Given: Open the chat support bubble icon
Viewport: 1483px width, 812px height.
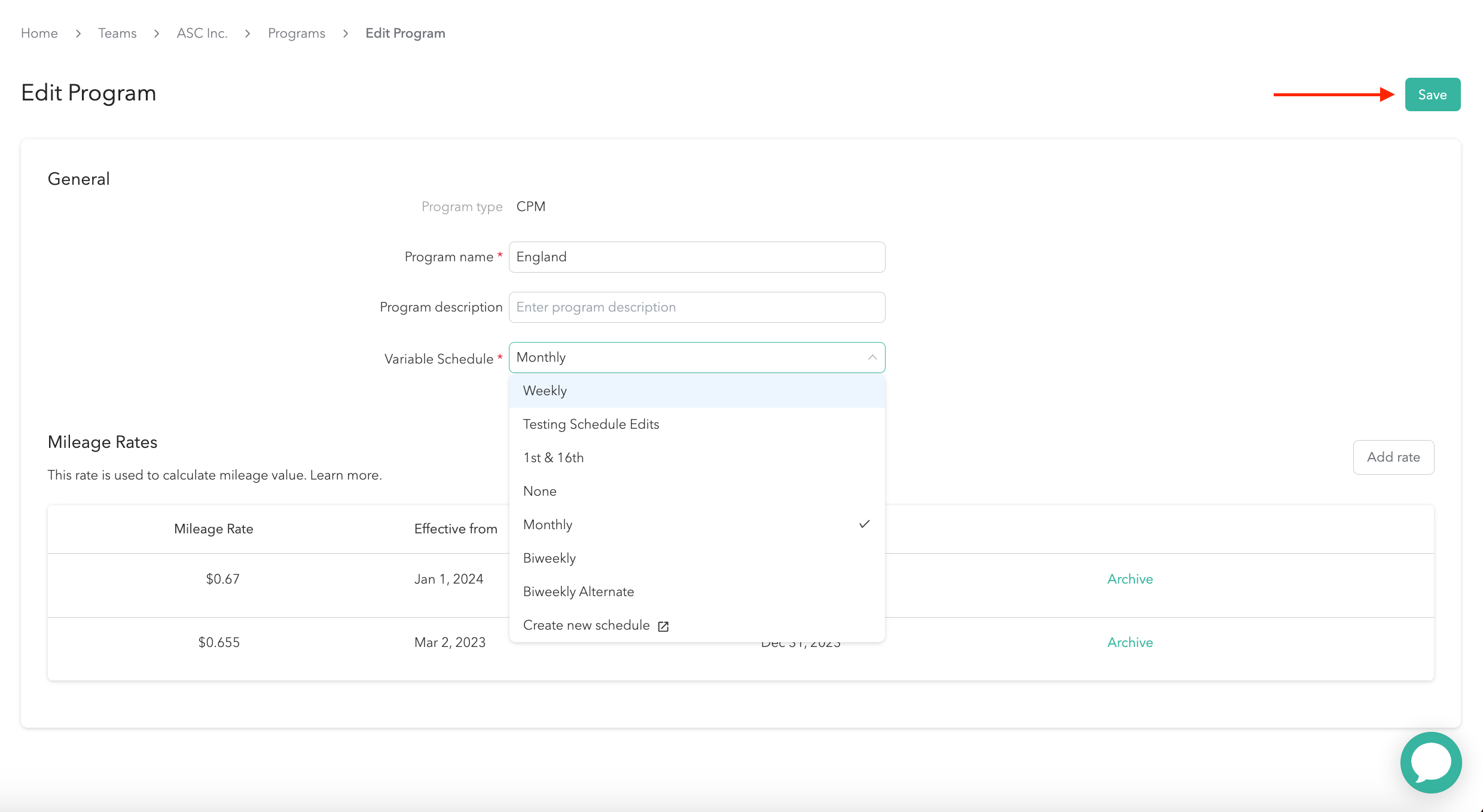Looking at the screenshot, I should (1430, 762).
